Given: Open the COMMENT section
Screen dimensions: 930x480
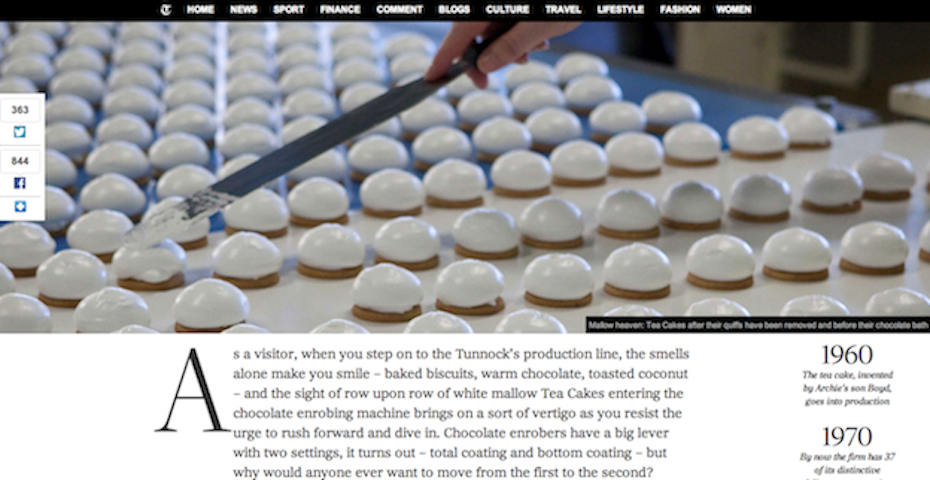Looking at the screenshot, I should tap(400, 9).
